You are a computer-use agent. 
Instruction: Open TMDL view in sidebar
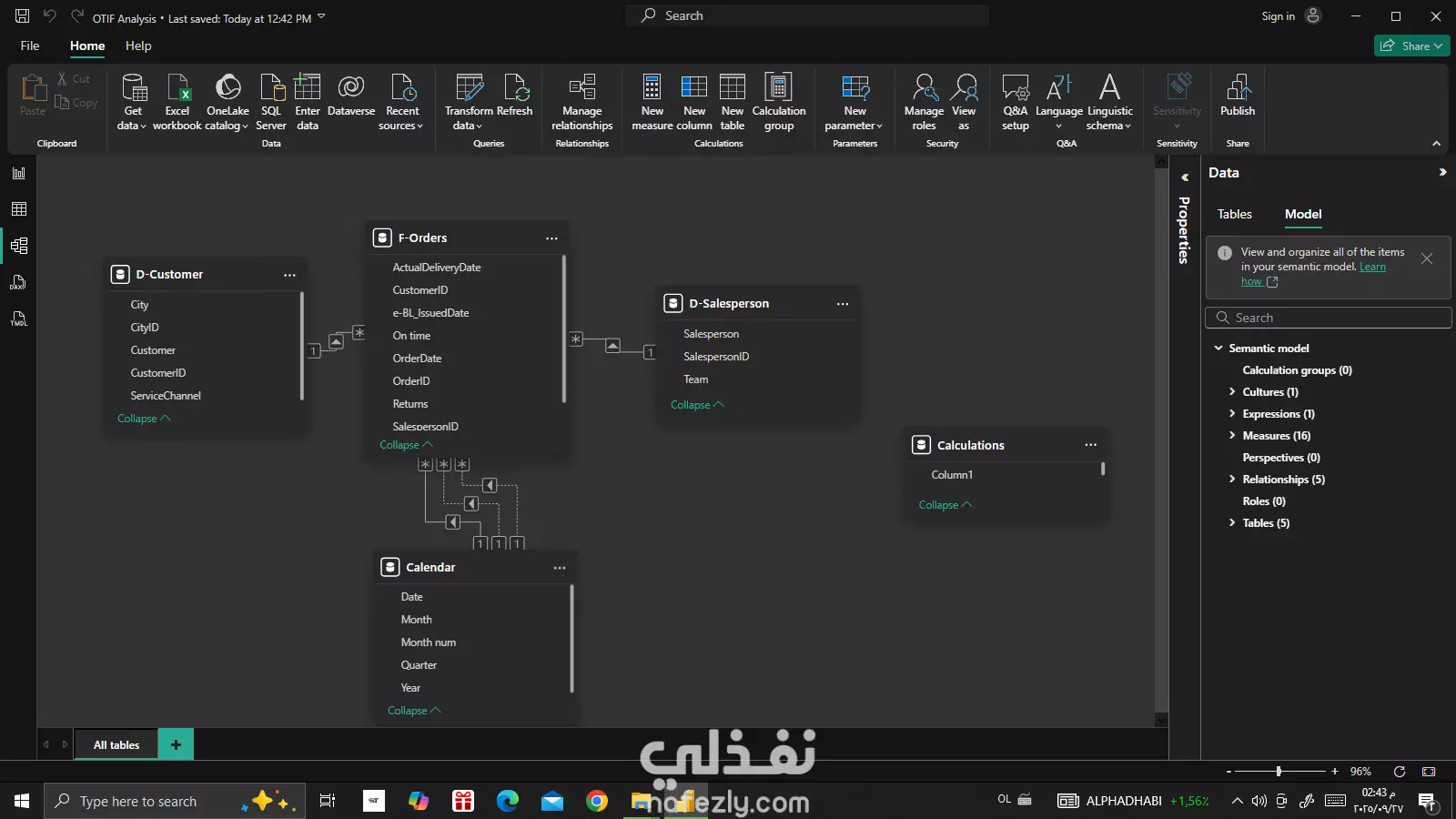tap(19, 318)
